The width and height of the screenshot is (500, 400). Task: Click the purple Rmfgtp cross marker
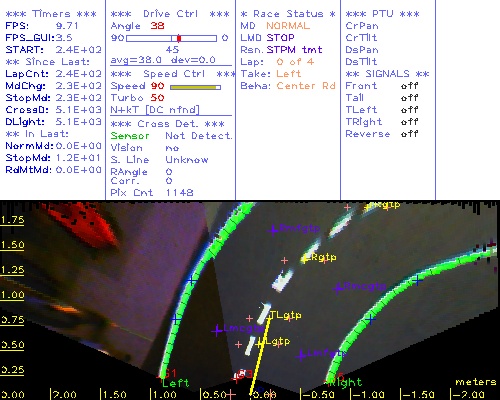point(273,230)
